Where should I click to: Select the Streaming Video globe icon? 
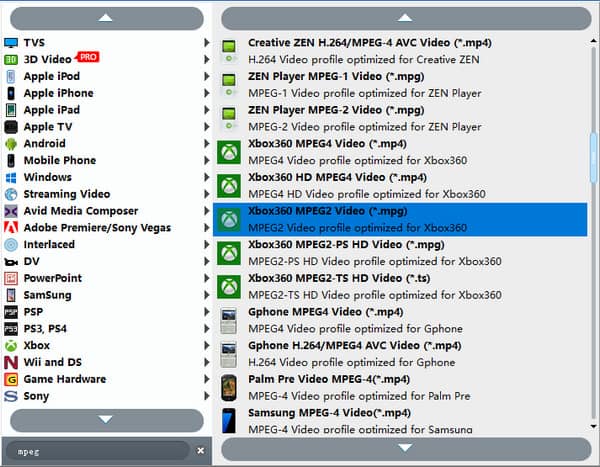pos(11,194)
